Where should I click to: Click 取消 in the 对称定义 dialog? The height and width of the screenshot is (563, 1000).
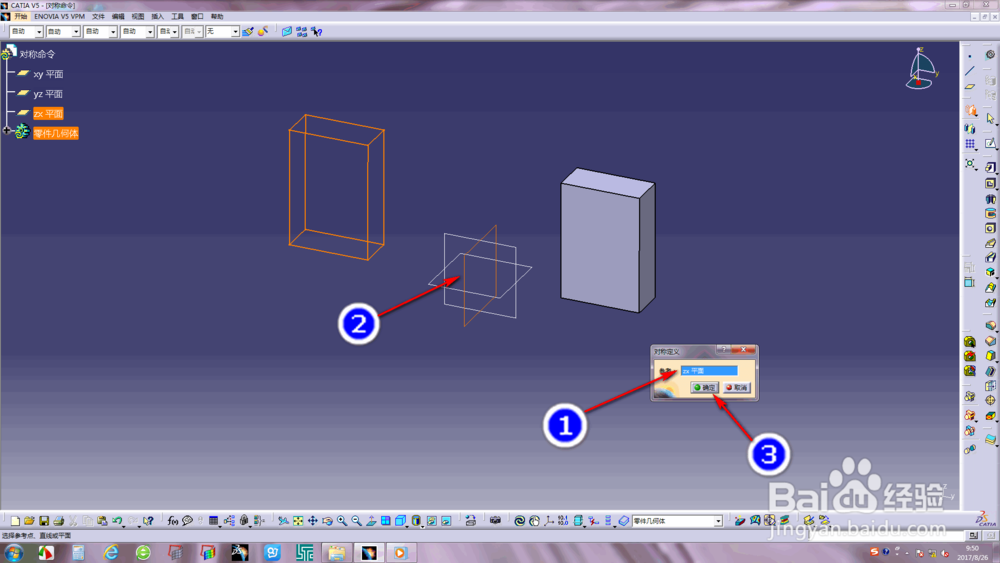737,388
